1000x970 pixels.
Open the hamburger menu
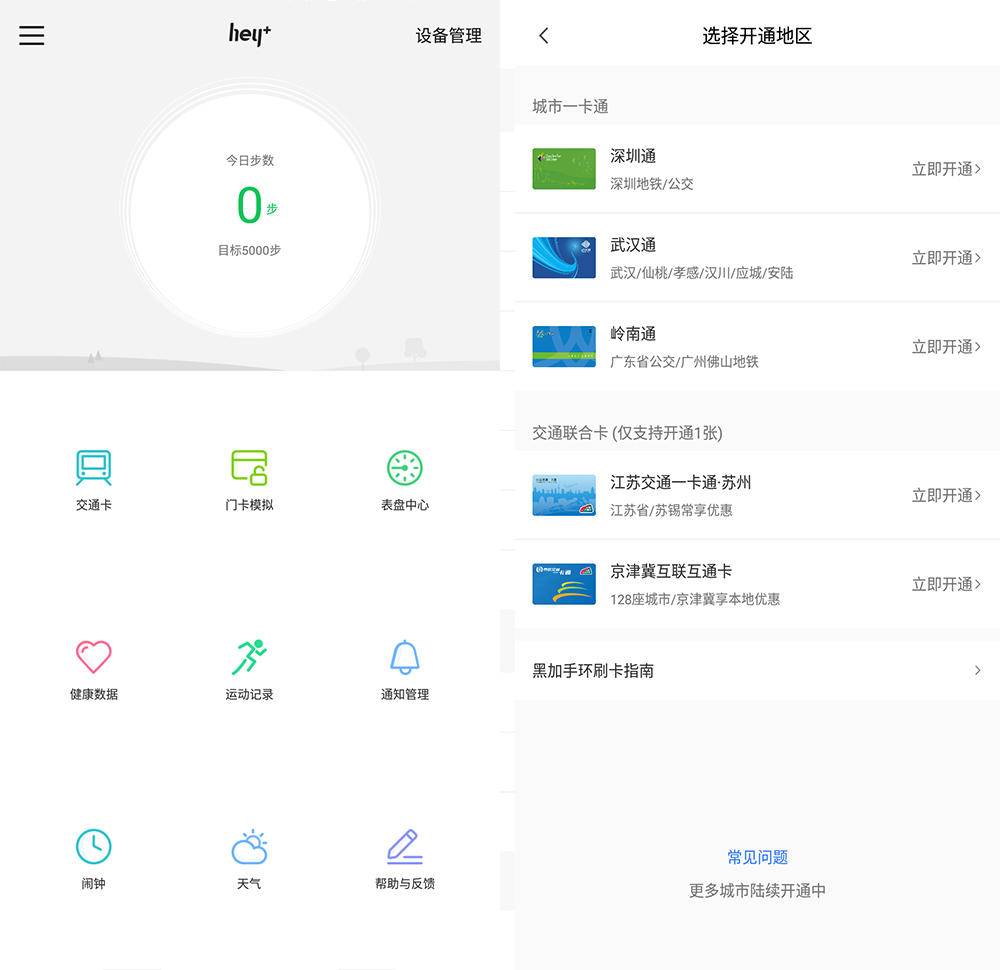click(31, 36)
